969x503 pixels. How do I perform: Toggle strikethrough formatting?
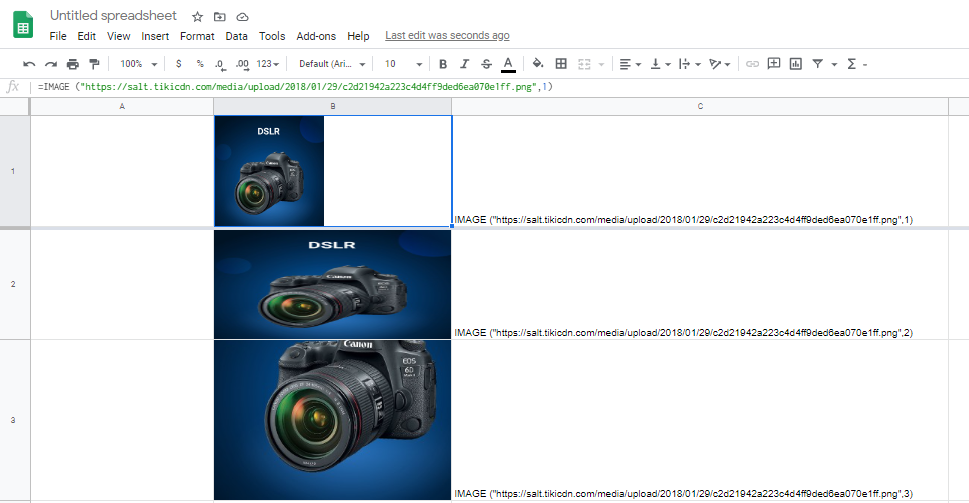[486, 64]
